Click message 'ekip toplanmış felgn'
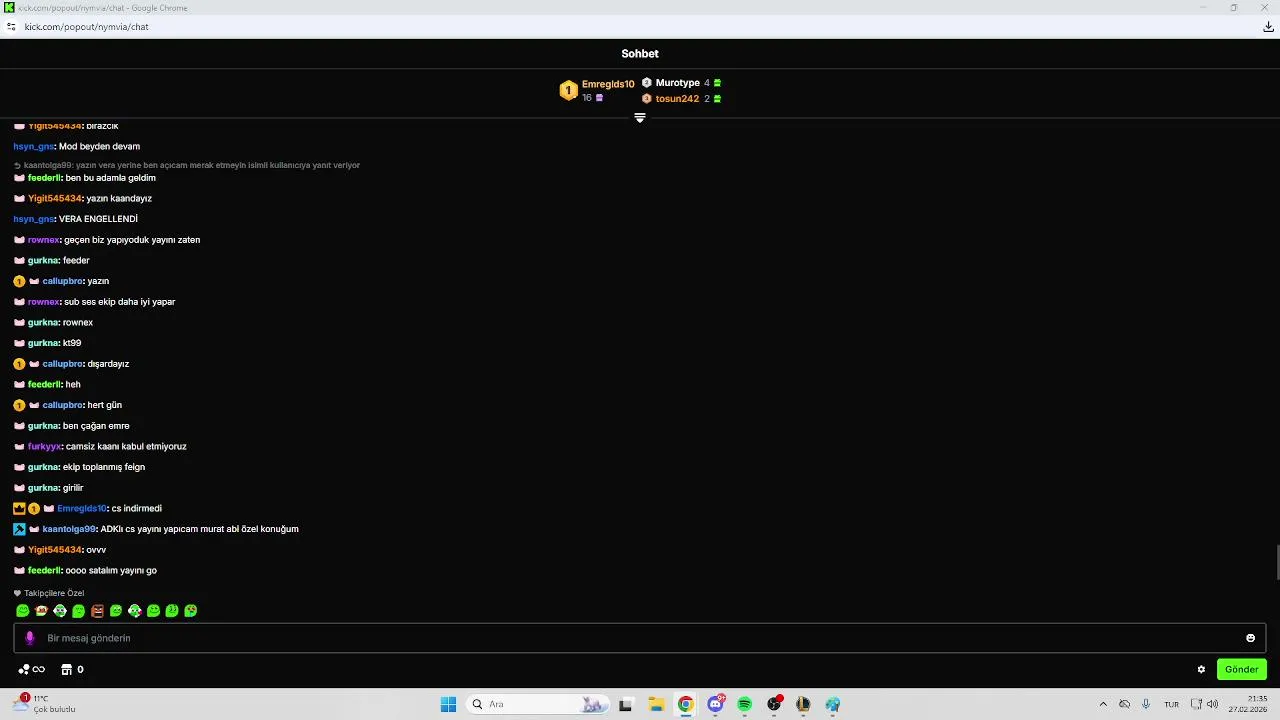This screenshot has height=720, width=1280. point(104,468)
